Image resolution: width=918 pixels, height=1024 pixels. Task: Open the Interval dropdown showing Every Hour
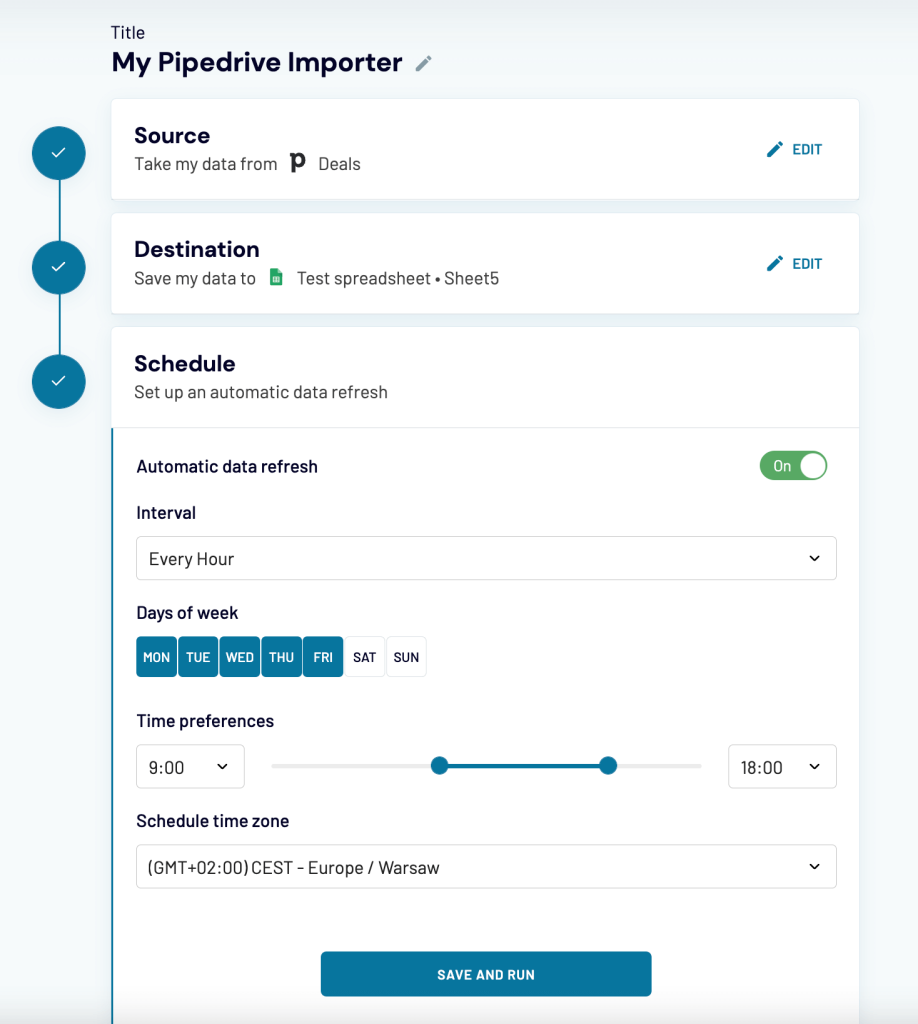point(486,558)
